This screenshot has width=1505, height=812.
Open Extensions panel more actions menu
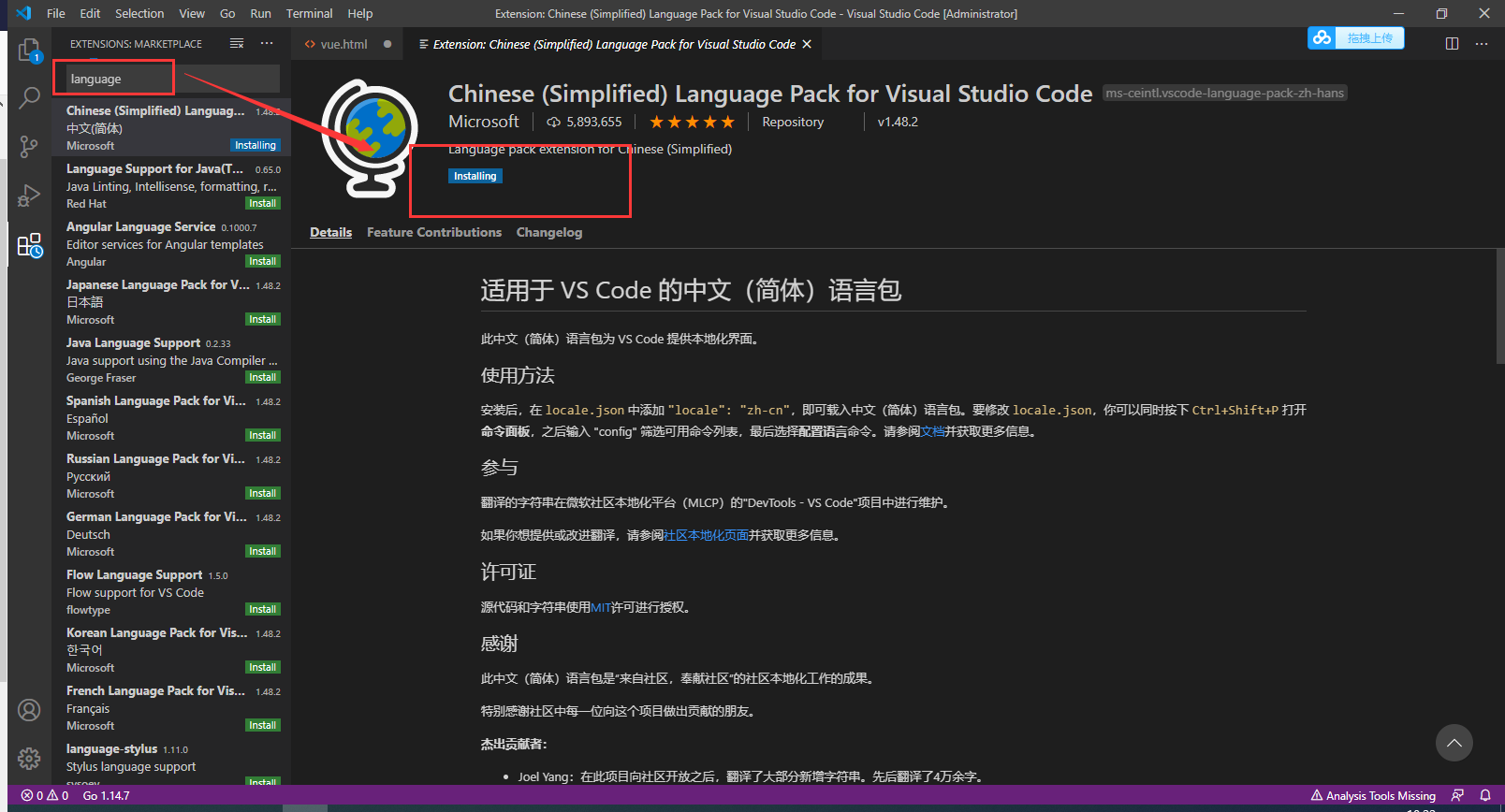pos(267,43)
